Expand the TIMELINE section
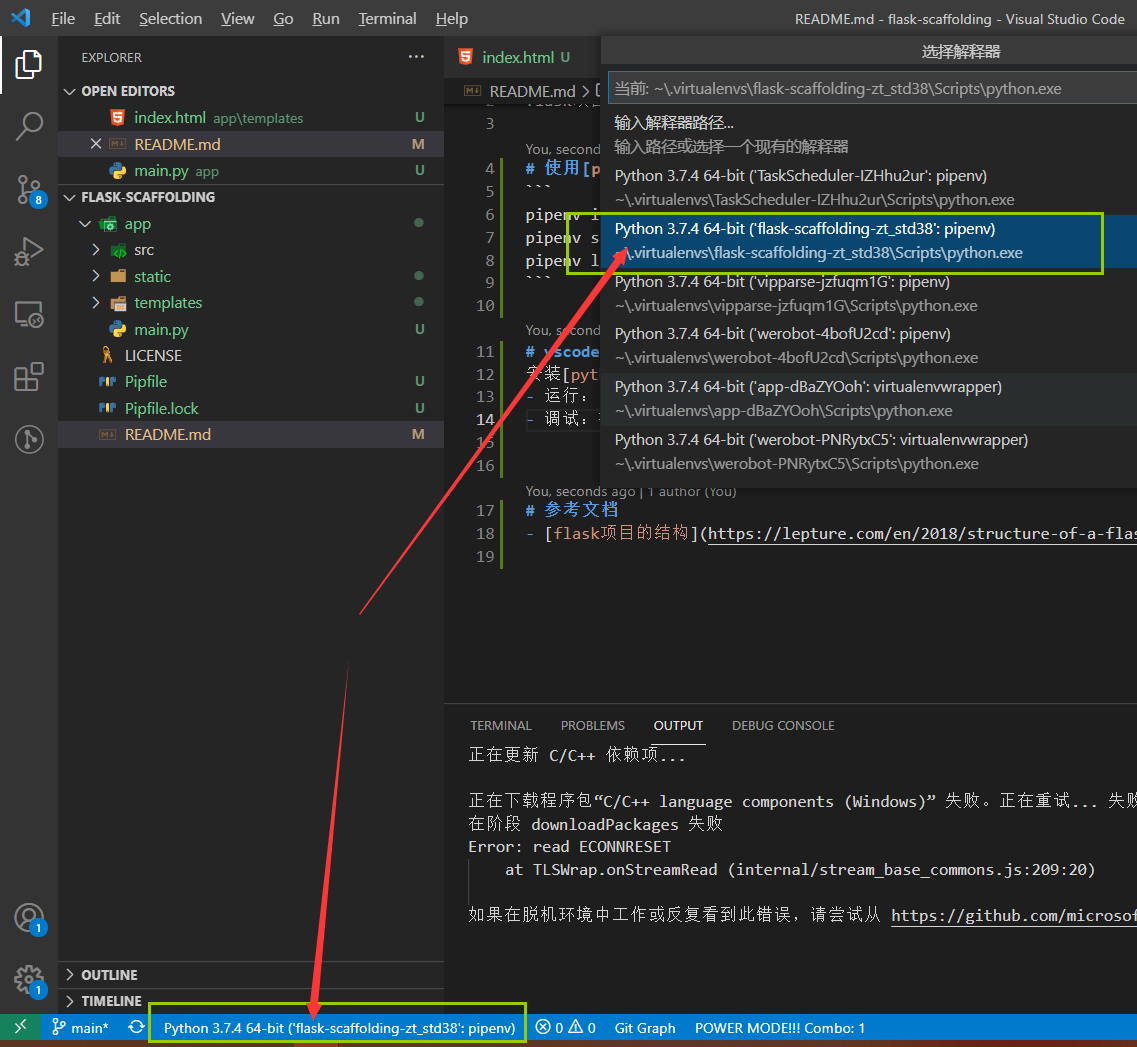Screen dimensions: 1137x1047 pos(251,1001)
